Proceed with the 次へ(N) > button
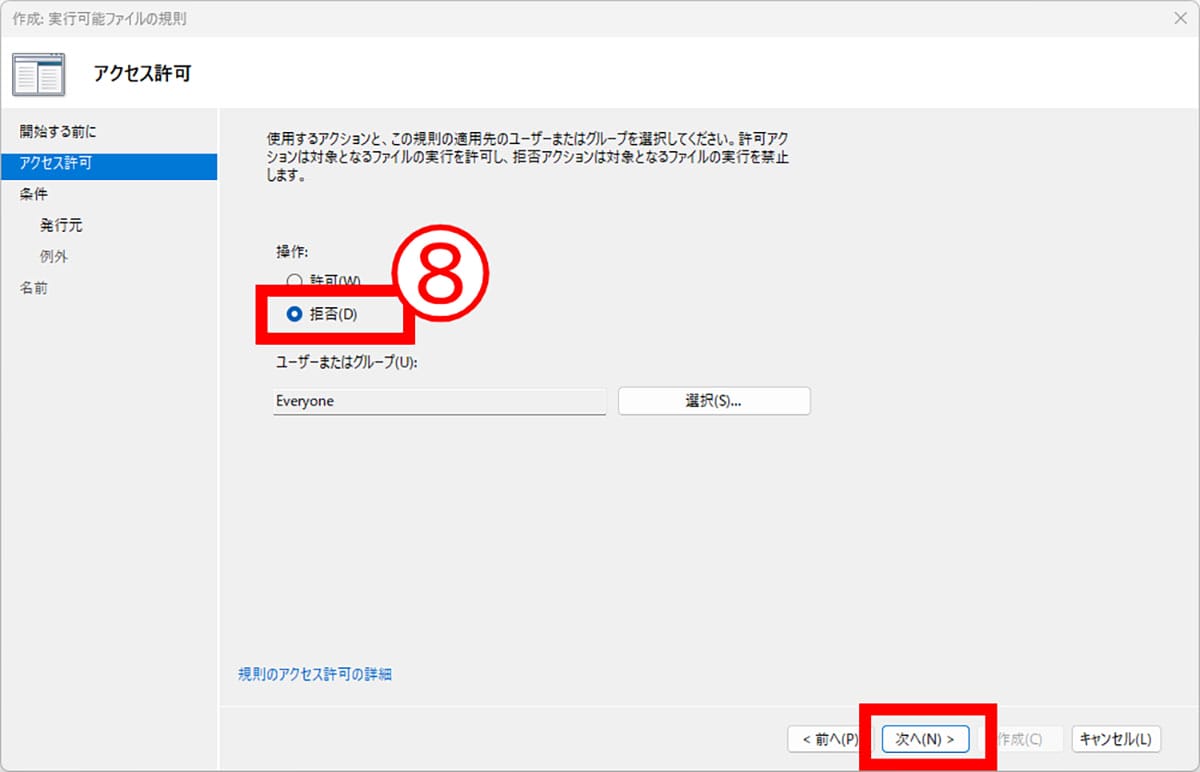 (x=925, y=739)
